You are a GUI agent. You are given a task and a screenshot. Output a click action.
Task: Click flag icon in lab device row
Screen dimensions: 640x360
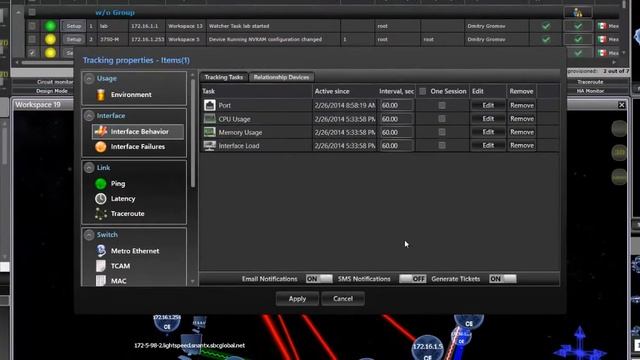602,26
